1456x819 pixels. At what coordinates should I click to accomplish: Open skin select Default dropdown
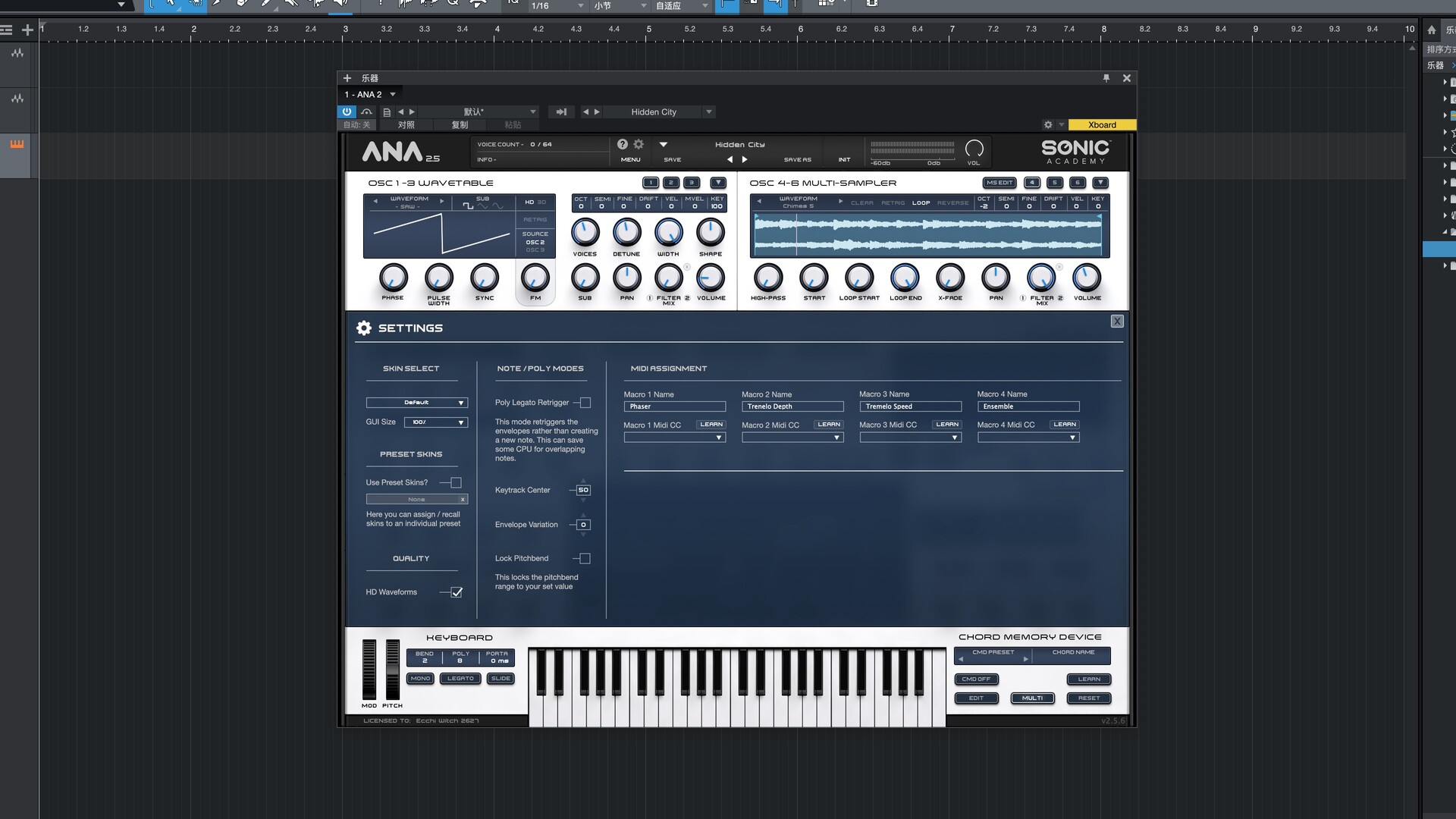pyautogui.click(x=417, y=403)
